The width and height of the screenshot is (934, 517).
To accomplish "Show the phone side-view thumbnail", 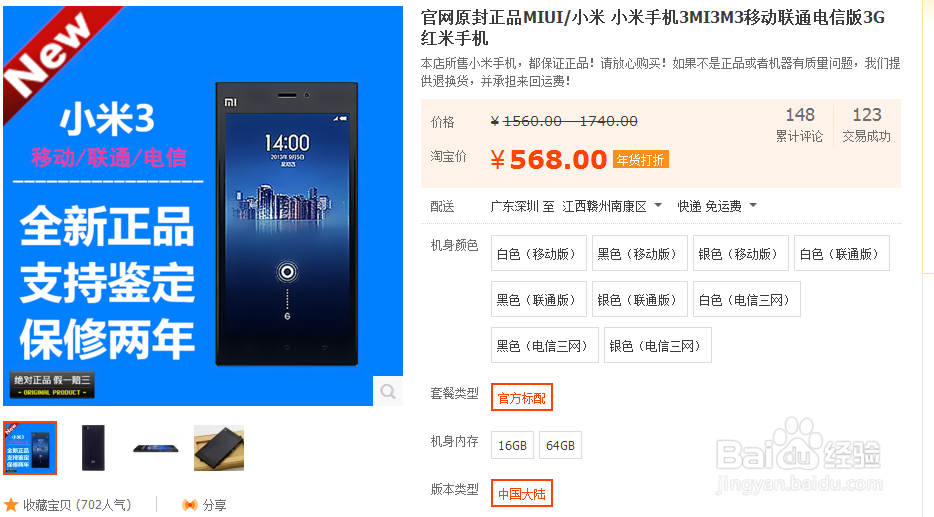I will [x=155, y=448].
